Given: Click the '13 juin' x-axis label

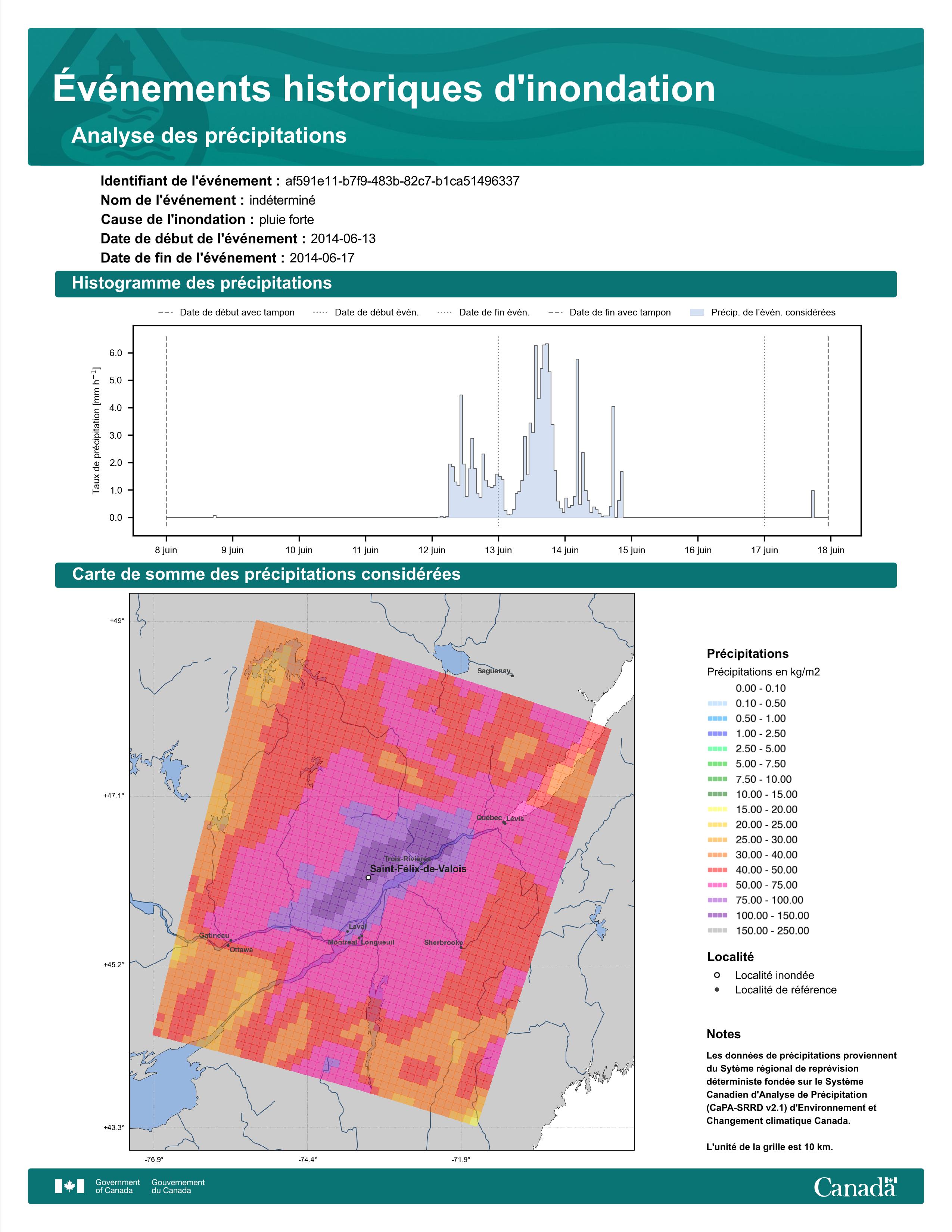Looking at the screenshot, I should (x=498, y=550).
